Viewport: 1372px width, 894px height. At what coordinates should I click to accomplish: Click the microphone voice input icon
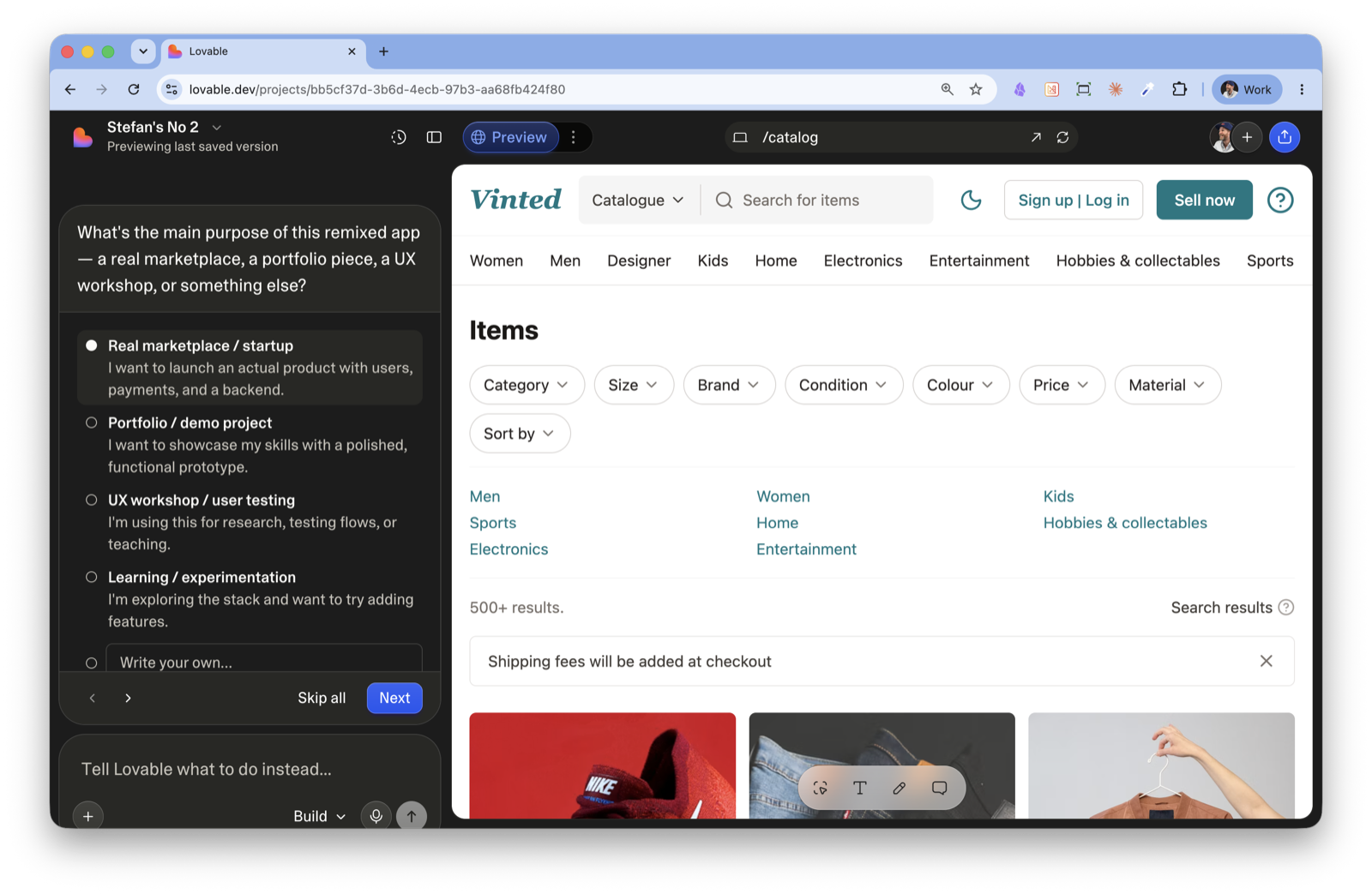(x=376, y=816)
